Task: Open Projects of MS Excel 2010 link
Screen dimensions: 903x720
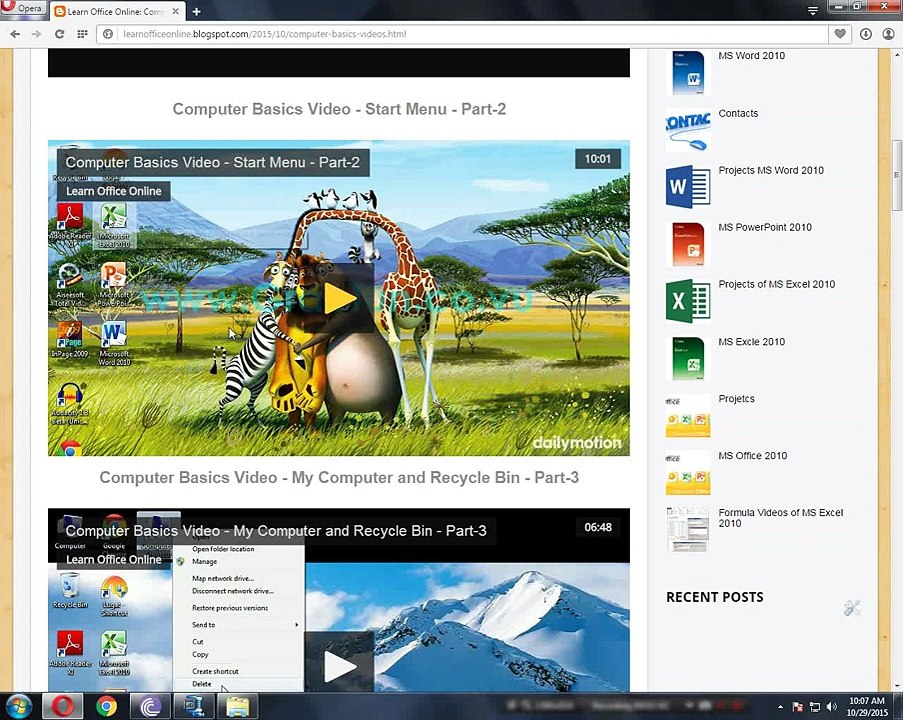Action: tap(776, 285)
